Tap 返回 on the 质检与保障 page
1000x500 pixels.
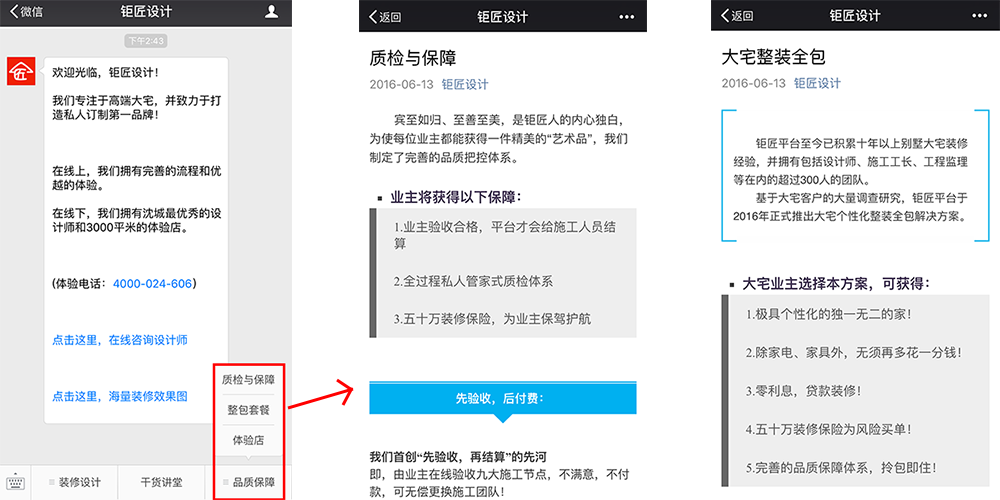[x=385, y=17]
